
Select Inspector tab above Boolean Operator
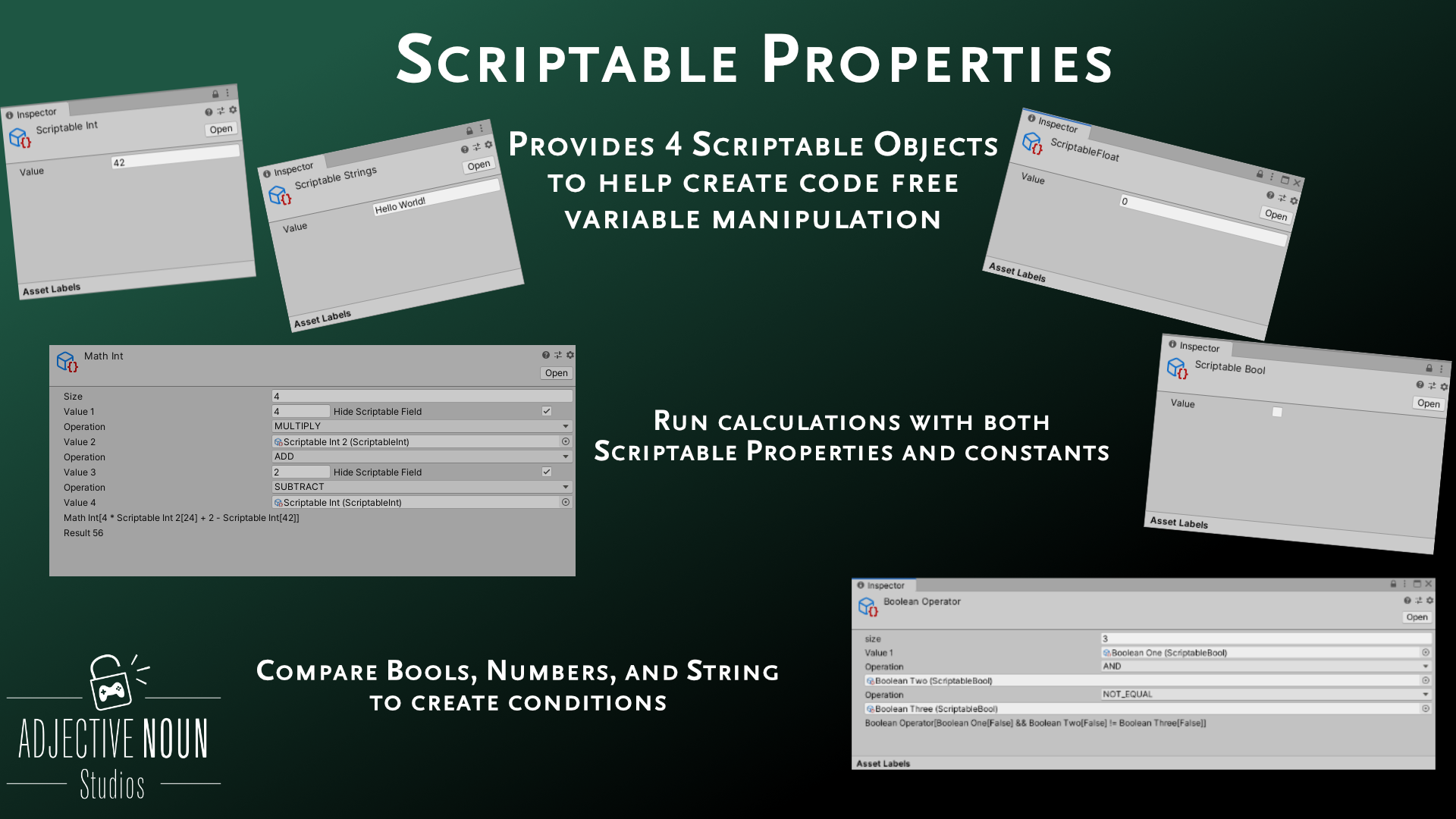point(884,585)
